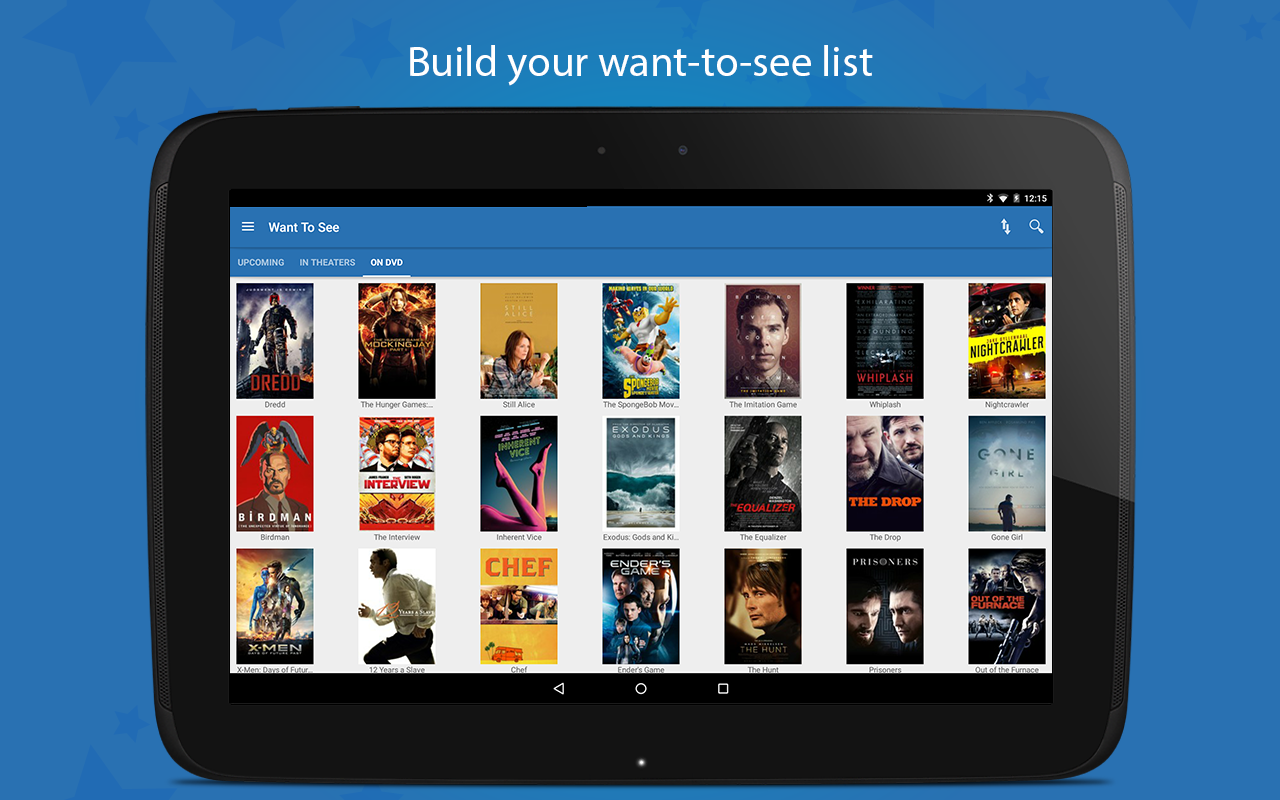
Task: Tap the Android back button
Action: [x=559, y=688]
